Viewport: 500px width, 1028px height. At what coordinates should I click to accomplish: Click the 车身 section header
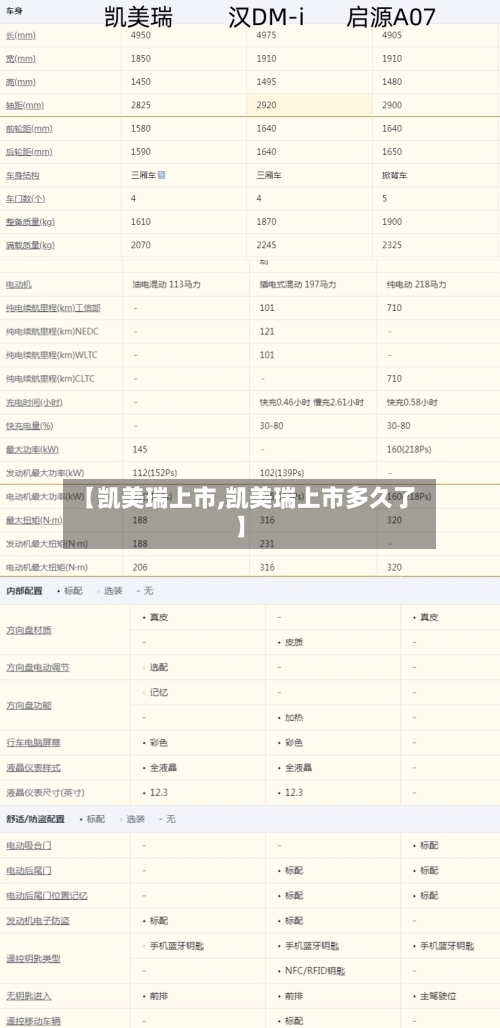pyautogui.click(x=14, y=11)
